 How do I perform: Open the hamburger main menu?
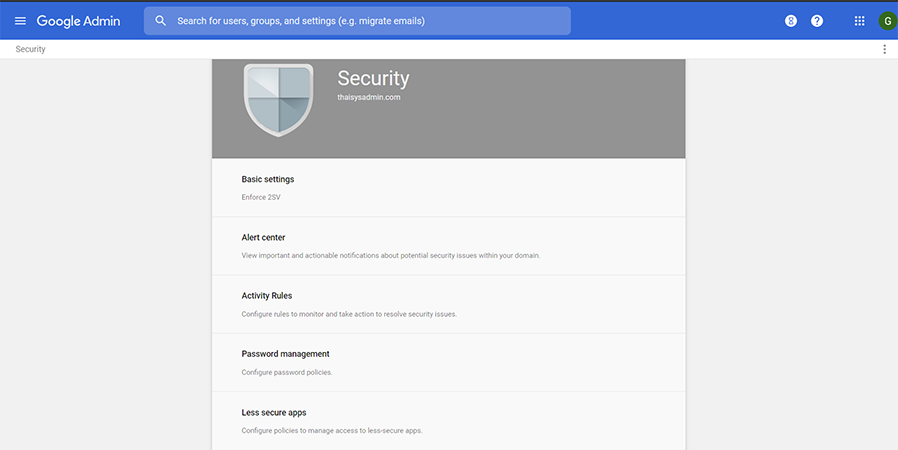click(x=20, y=21)
